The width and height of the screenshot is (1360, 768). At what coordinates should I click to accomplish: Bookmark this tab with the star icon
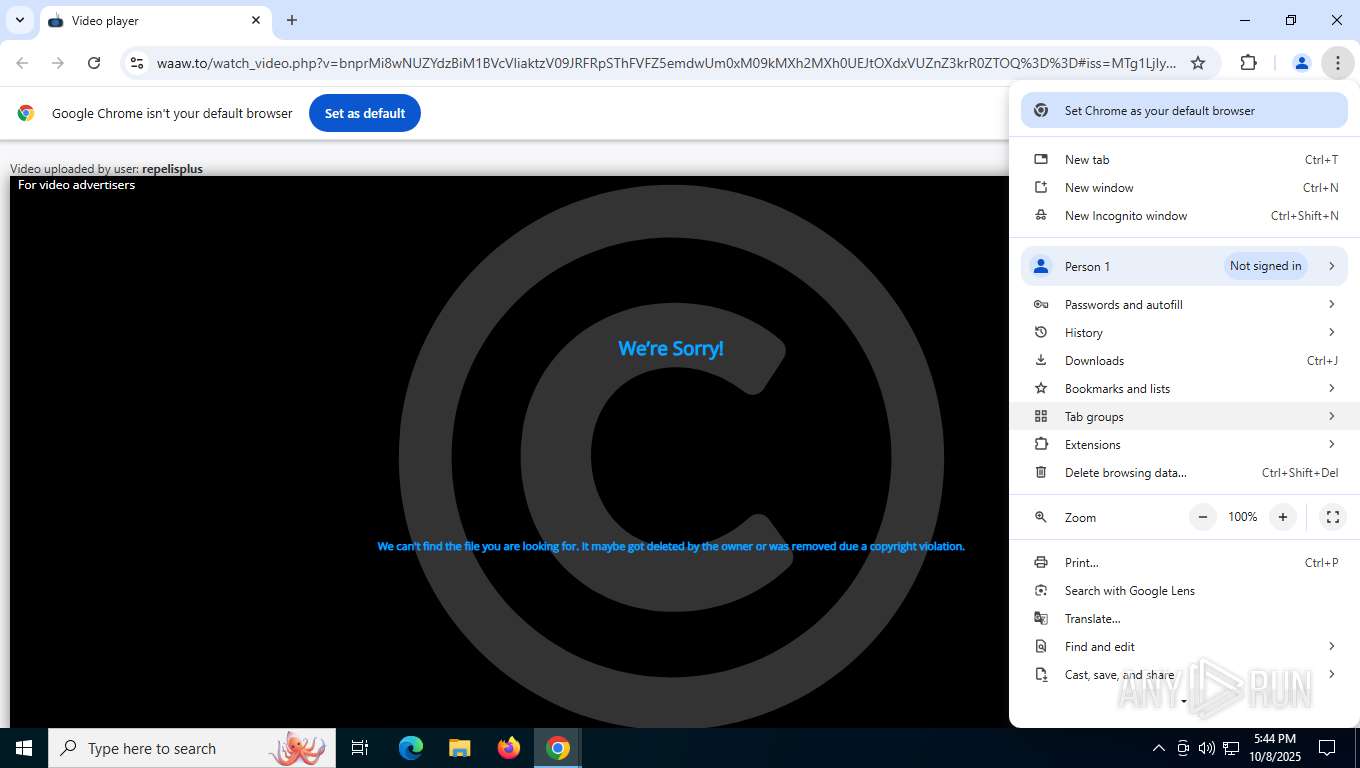pos(1198,63)
